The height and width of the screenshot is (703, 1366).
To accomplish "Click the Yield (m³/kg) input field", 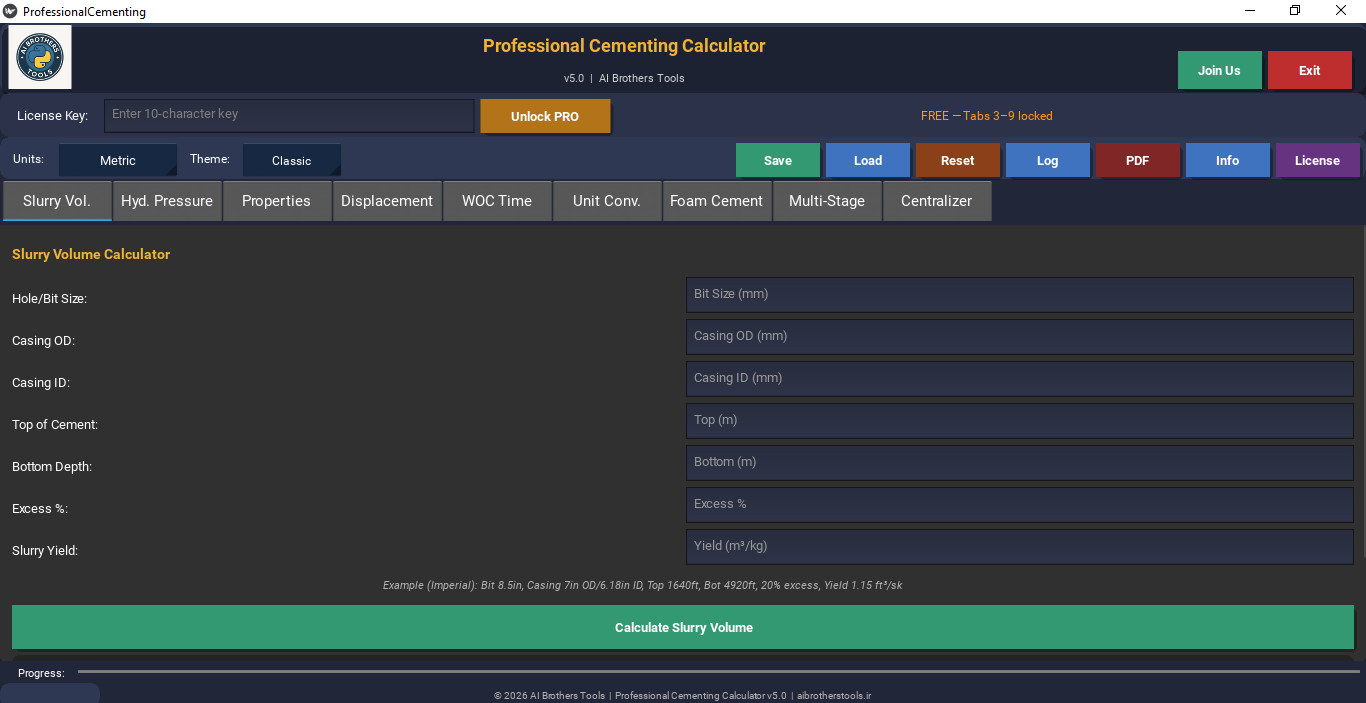I will [x=1019, y=547].
